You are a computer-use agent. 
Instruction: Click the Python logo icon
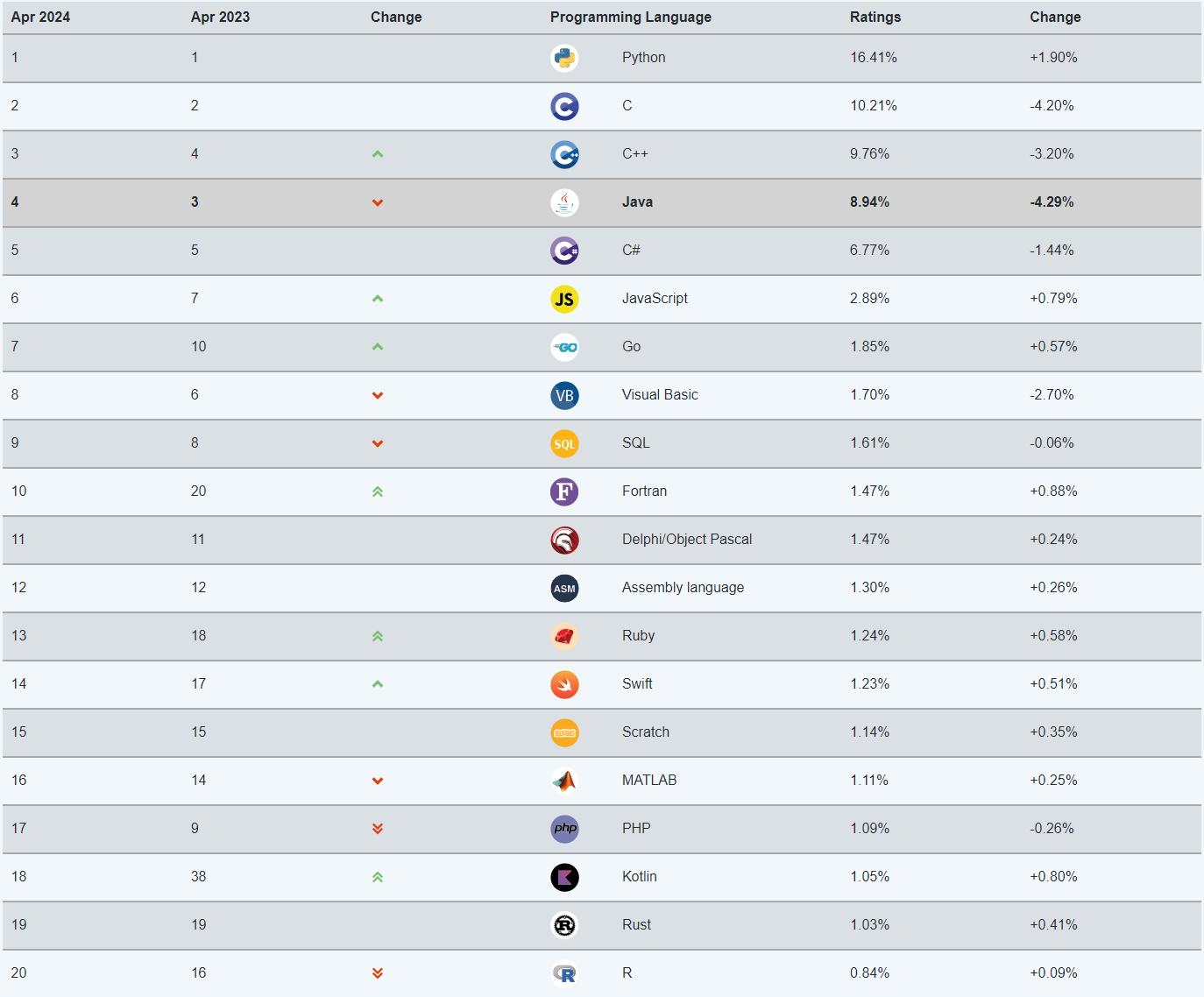(564, 58)
